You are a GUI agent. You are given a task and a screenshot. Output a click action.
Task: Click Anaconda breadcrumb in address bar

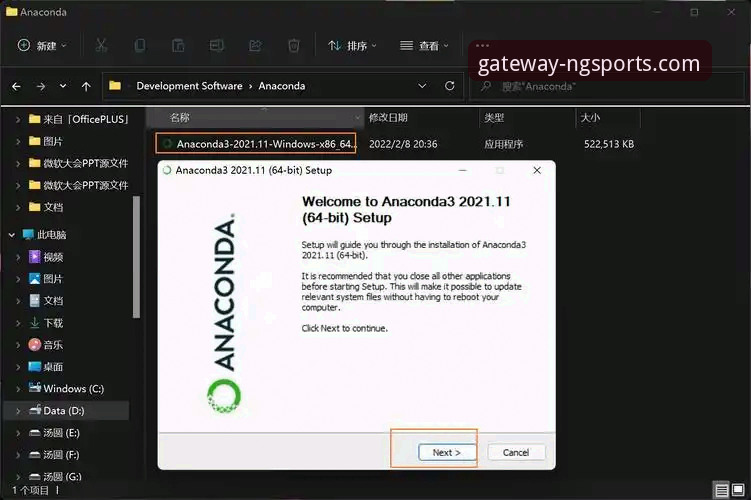click(x=282, y=86)
